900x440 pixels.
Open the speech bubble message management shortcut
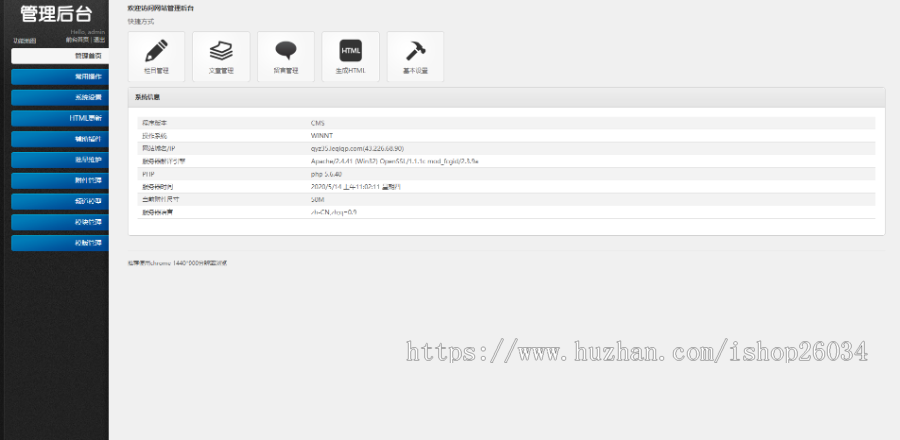pos(286,56)
